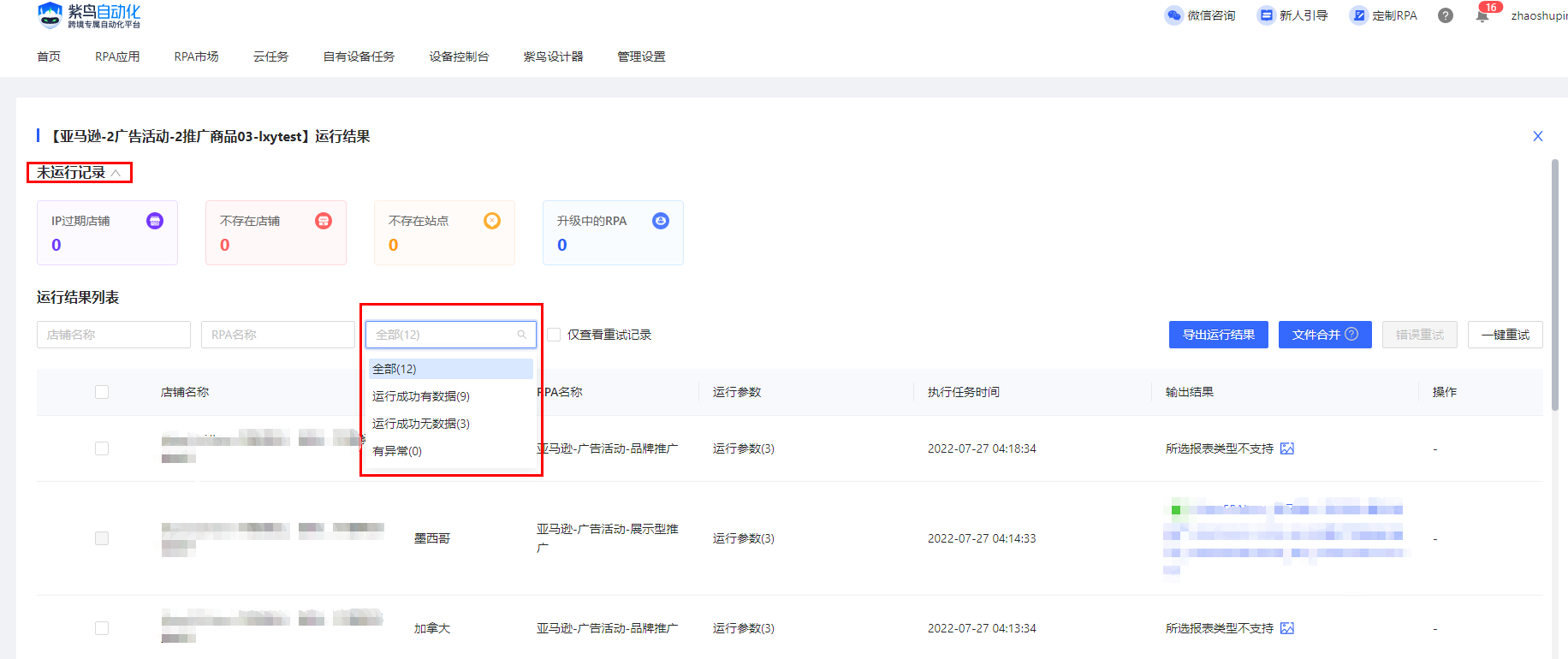The image size is (1568, 659).
Task: Switch to 云任务 tab
Action: tap(271, 56)
